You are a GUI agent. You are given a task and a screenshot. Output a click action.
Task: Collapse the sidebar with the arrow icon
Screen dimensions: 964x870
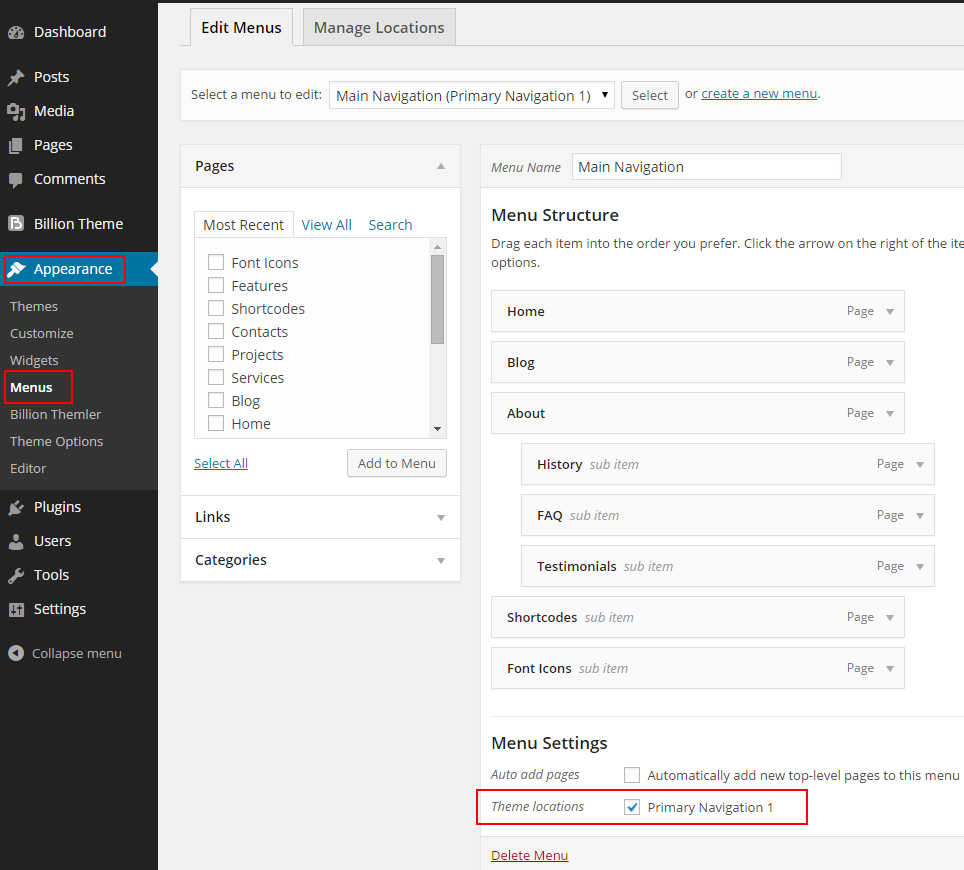coord(16,653)
